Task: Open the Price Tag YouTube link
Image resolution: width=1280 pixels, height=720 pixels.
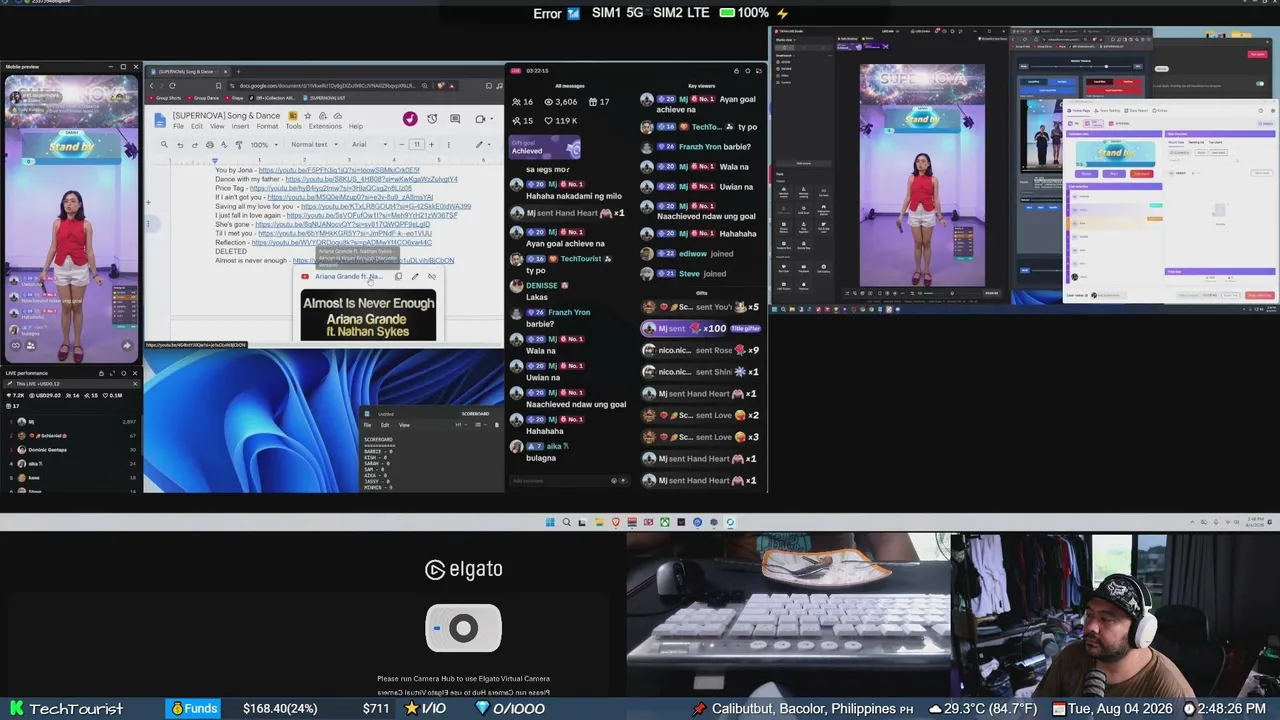Action: click(330, 188)
